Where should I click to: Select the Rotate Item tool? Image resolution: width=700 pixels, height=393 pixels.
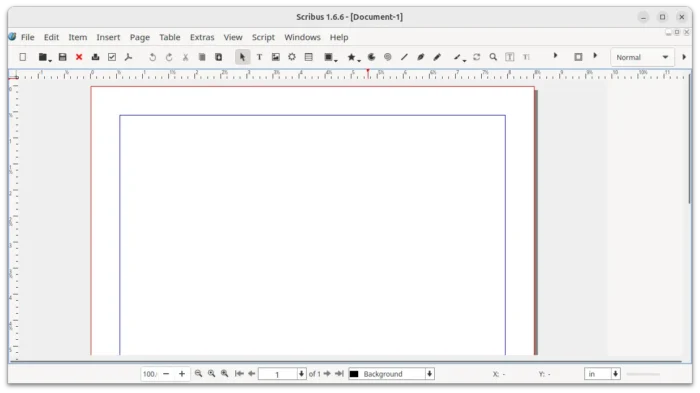click(477, 57)
